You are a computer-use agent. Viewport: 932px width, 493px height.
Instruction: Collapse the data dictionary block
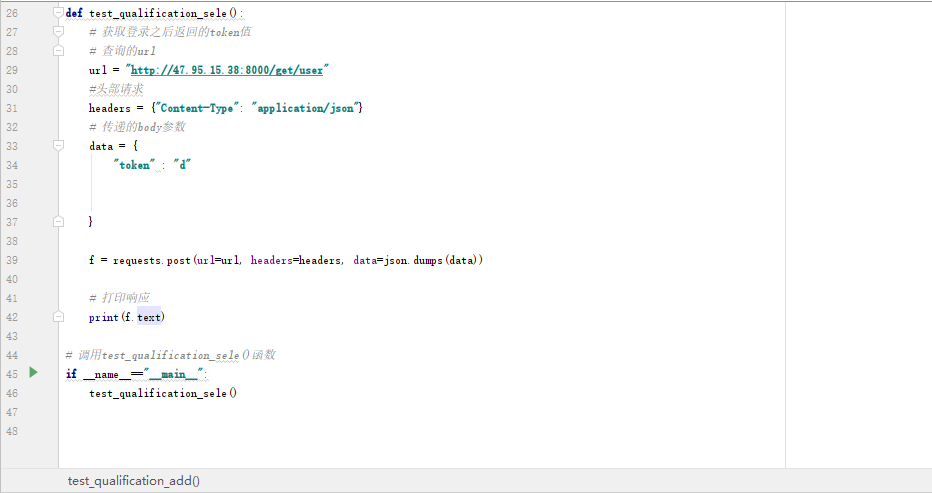tap(58, 146)
